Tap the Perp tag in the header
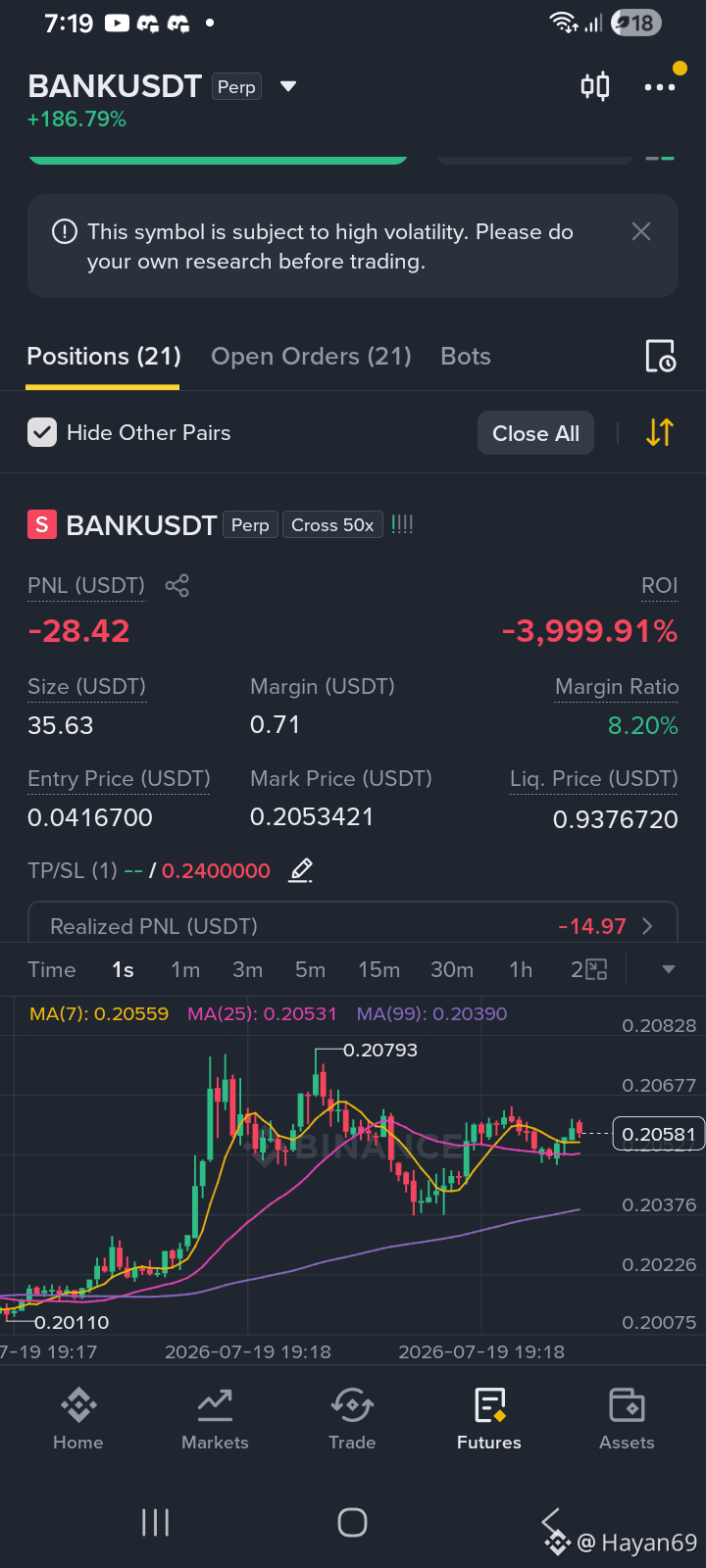This screenshot has height=1568, width=706. coord(236,87)
